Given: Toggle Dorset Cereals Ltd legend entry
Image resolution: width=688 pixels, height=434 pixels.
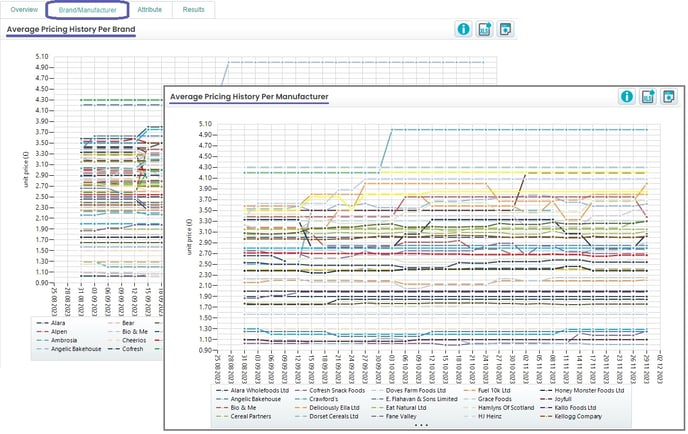Looking at the screenshot, I should [x=327, y=416].
